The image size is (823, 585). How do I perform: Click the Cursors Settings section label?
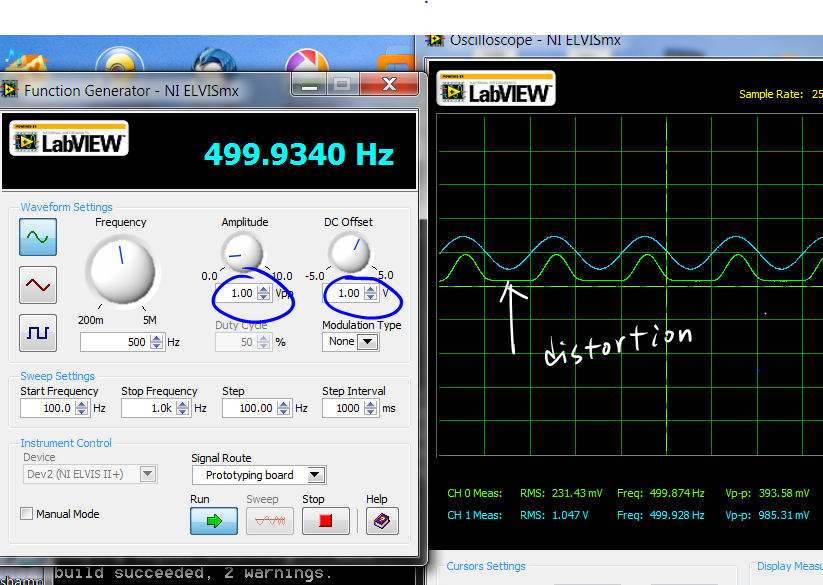[486, 566]
